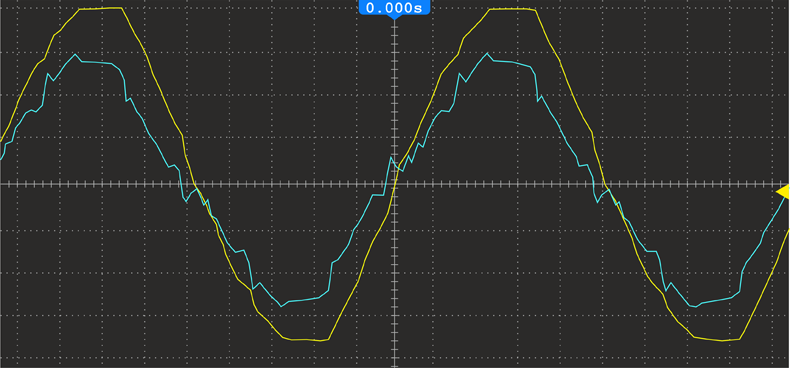This screenshot has height=368, width=790.
Task: Click the blue pointer beneath 0.000s label
Action: click(x=394, y=17)
